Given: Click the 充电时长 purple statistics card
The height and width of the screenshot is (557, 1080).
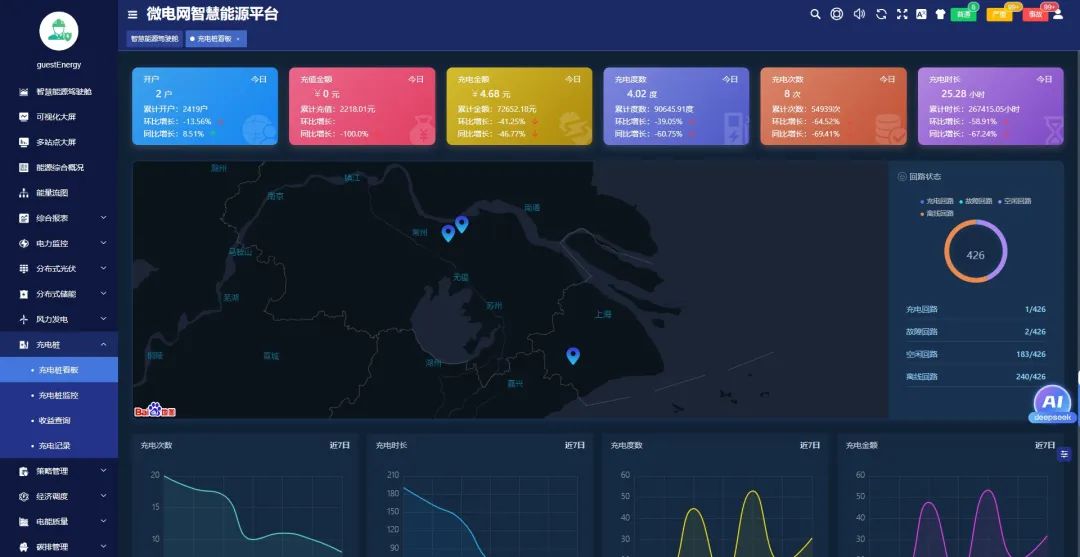Looking at the screenshot, I should pyautogui.click(x=990, y=106).
